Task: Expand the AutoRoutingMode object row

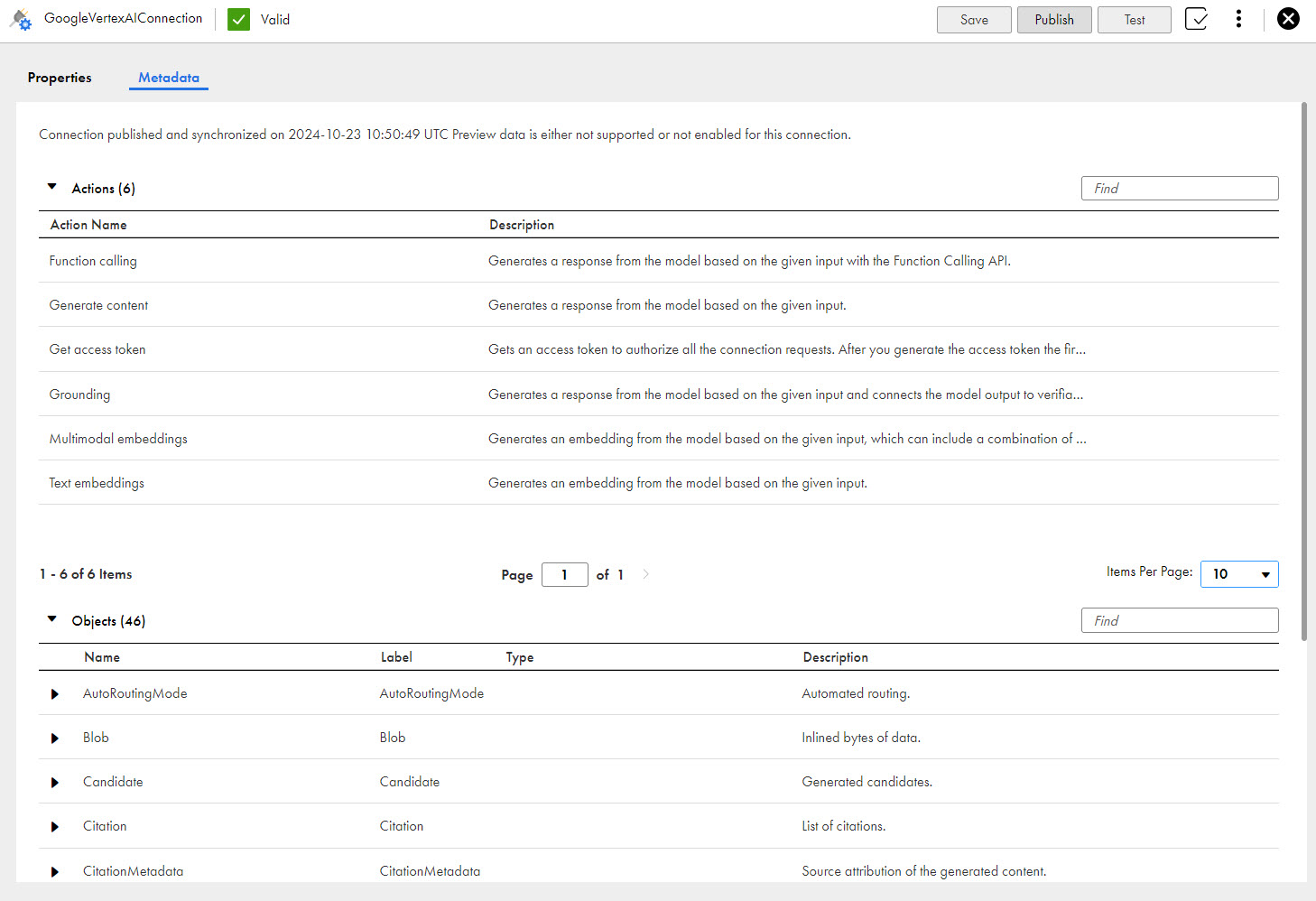Action: (x=55, y=694)
